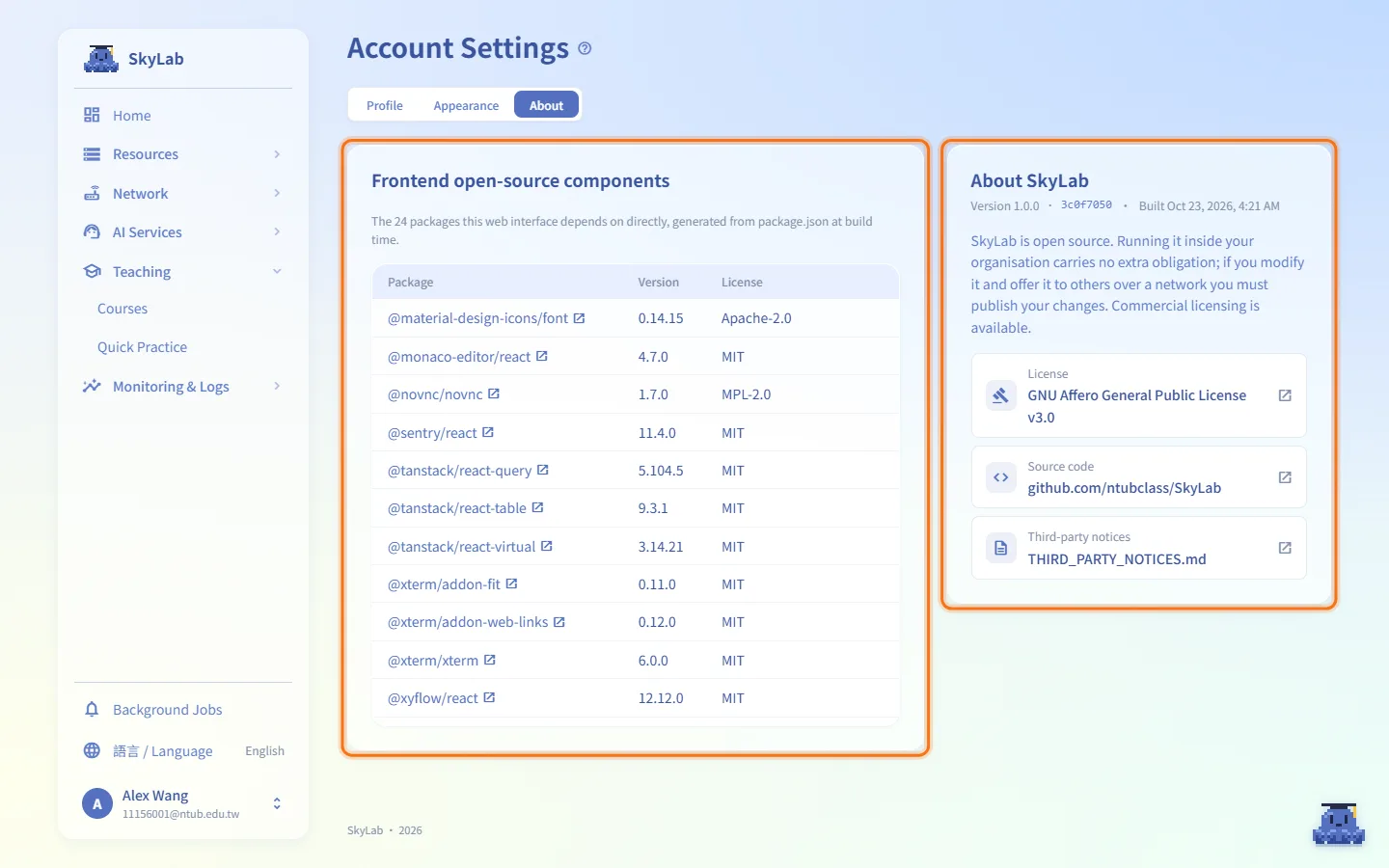
Task: Click the commit hash 3c0f7050
Action: click(x=1086, y=205)
